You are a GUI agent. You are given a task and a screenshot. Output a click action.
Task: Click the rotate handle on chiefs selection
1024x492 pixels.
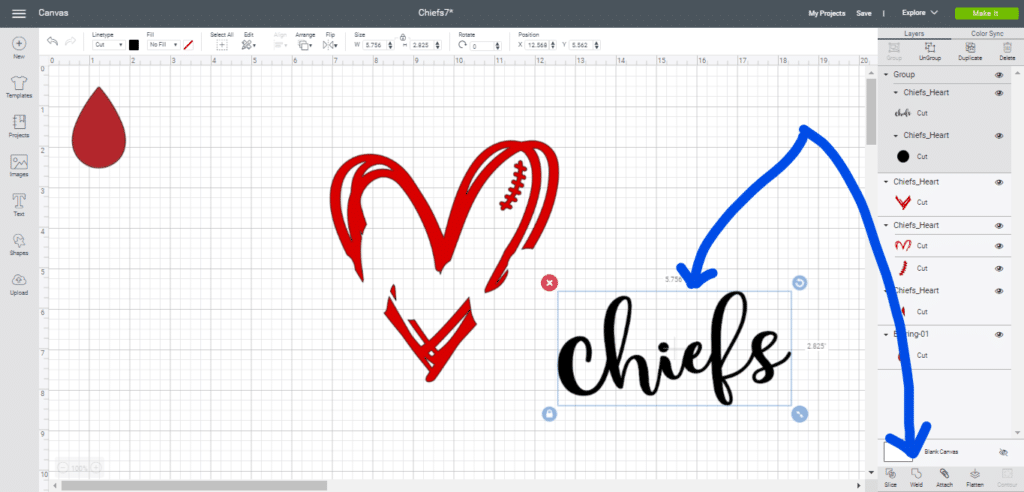click(x=799, y=282)
